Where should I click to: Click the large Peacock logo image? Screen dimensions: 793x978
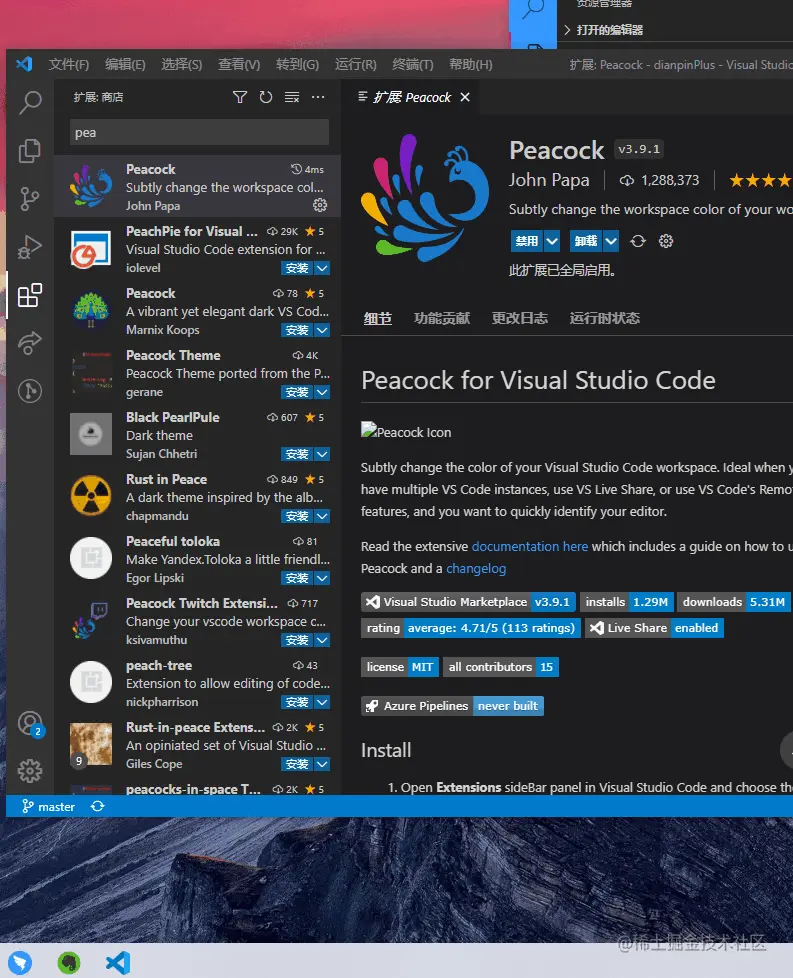[424, 196]
